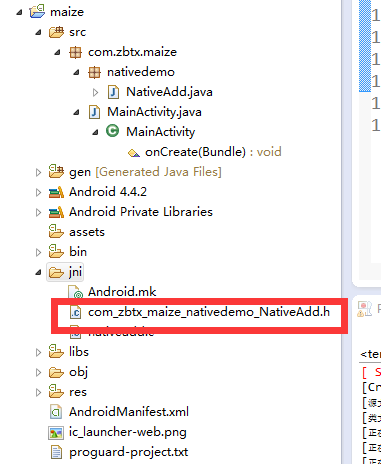Click the green MainActivity class icon
Viewport: 381px width, 464px height.
(113, 131)
